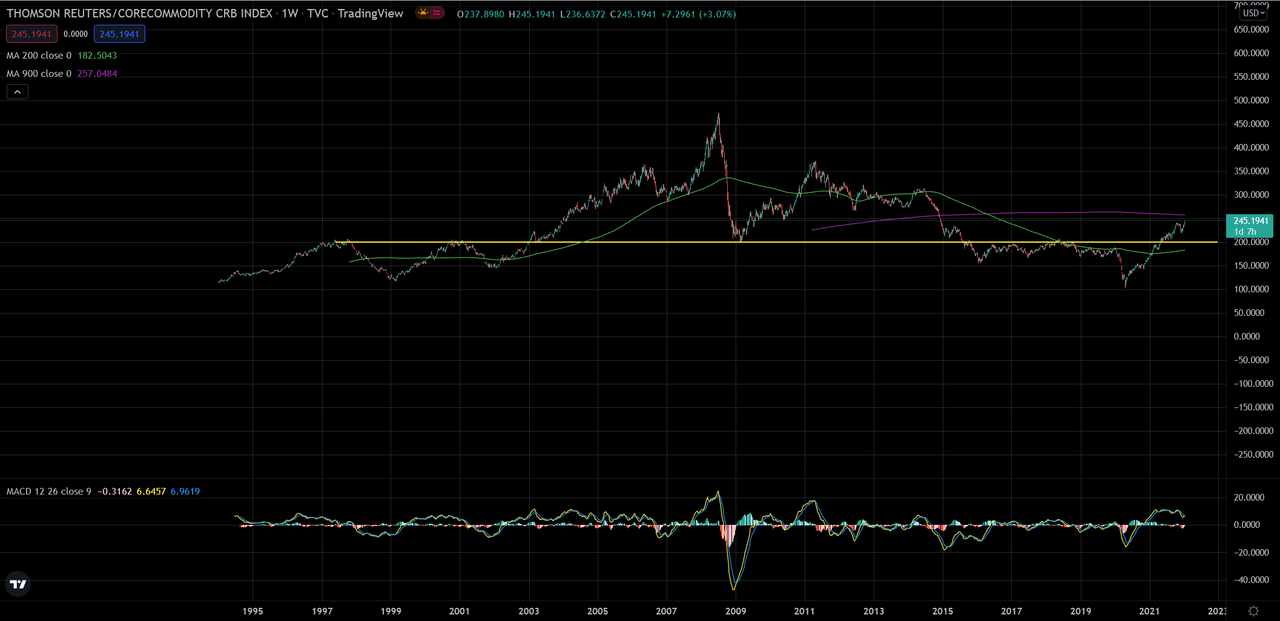Click the yellow MACD value 6.6457
The height and width of the screenshot is (621, 1280).
coord(153,492)
